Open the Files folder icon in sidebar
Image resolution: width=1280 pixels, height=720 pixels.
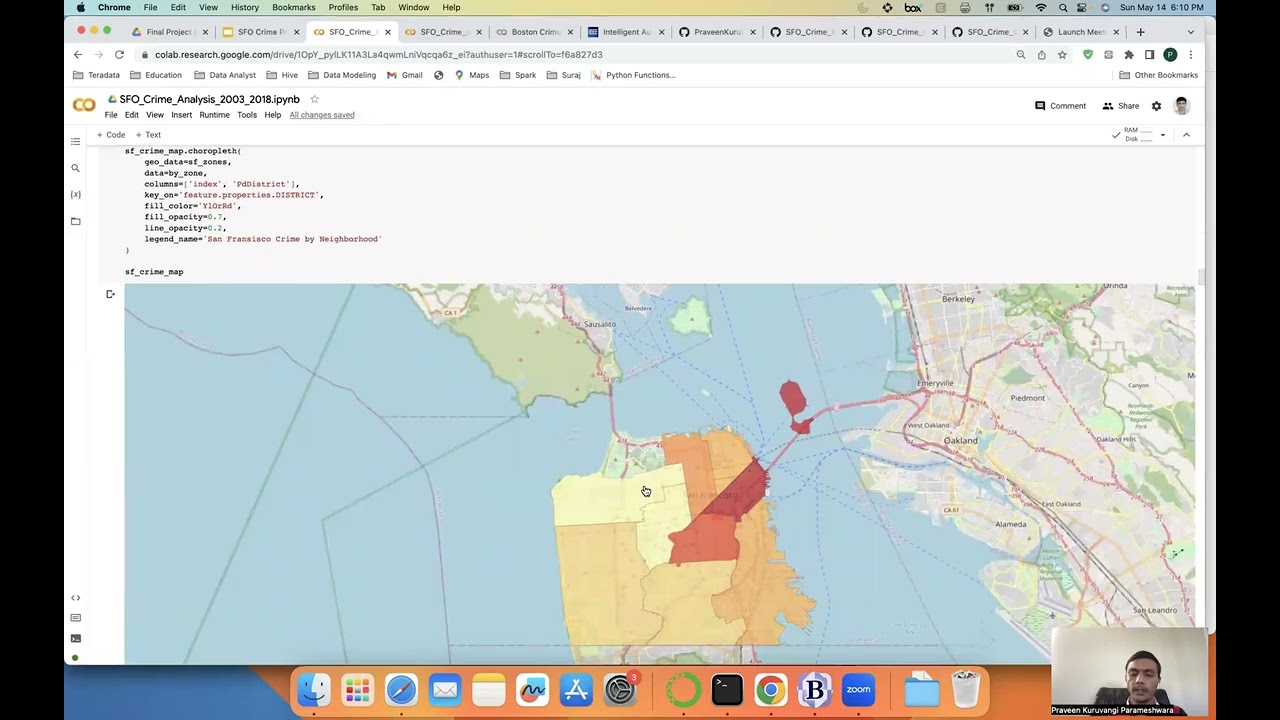pyautogui.click(x=75, y=221)
